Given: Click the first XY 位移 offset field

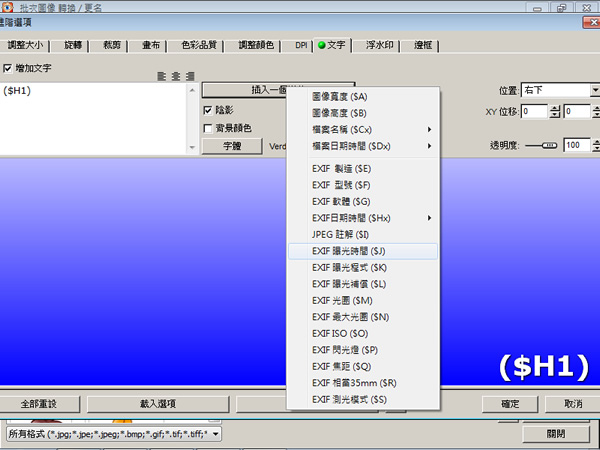Looking at the screenshot, I should pyautogui.click(x=535, y=111).
